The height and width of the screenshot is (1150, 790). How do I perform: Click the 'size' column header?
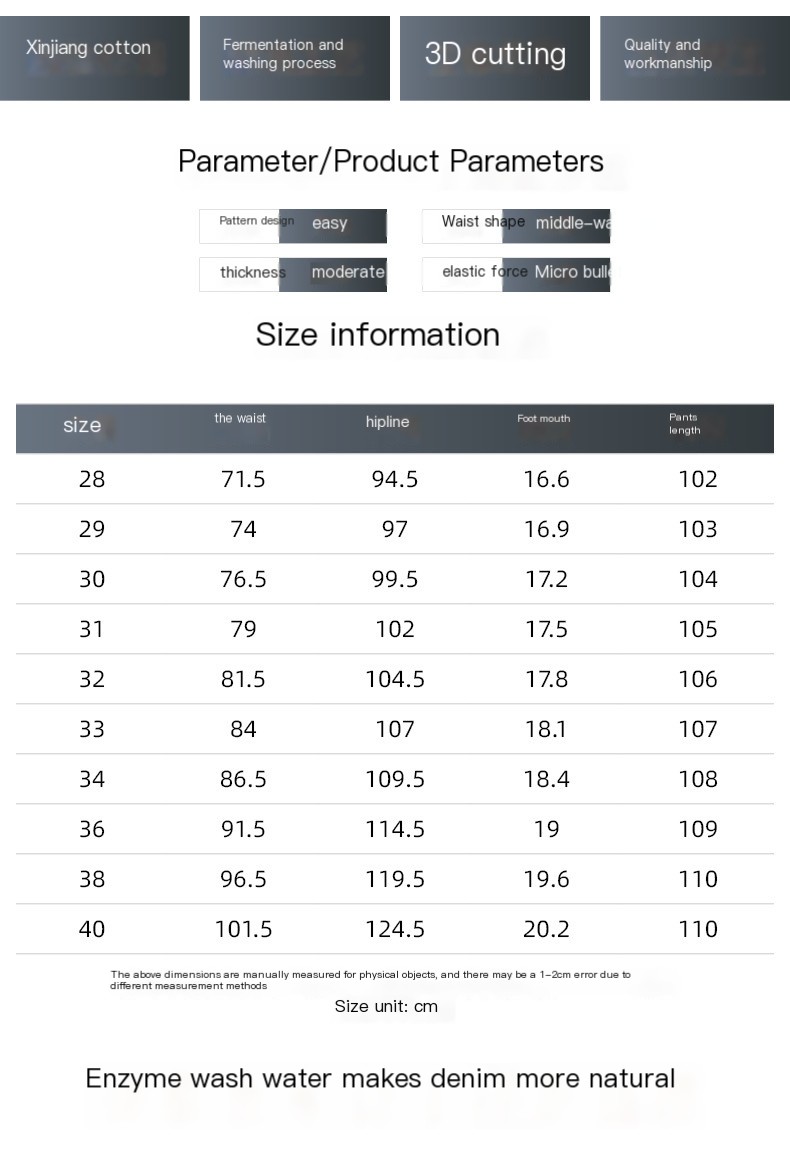click(82, 426)
